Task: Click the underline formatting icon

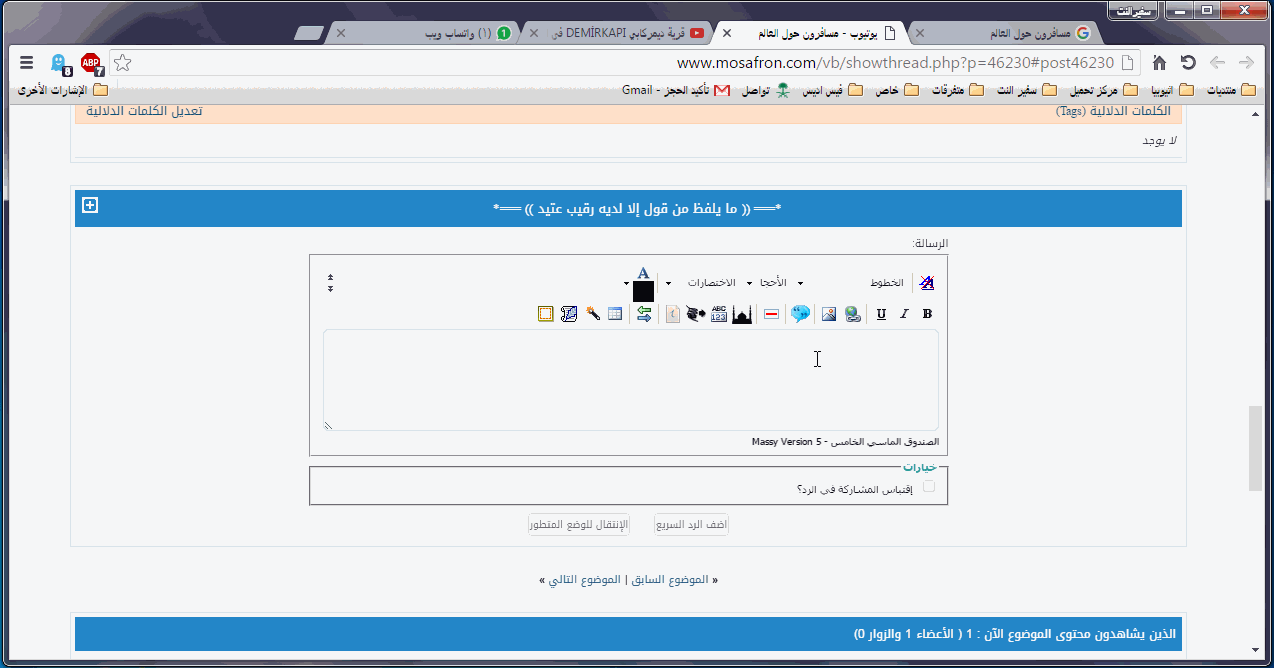Action: (x=881, y=314)
